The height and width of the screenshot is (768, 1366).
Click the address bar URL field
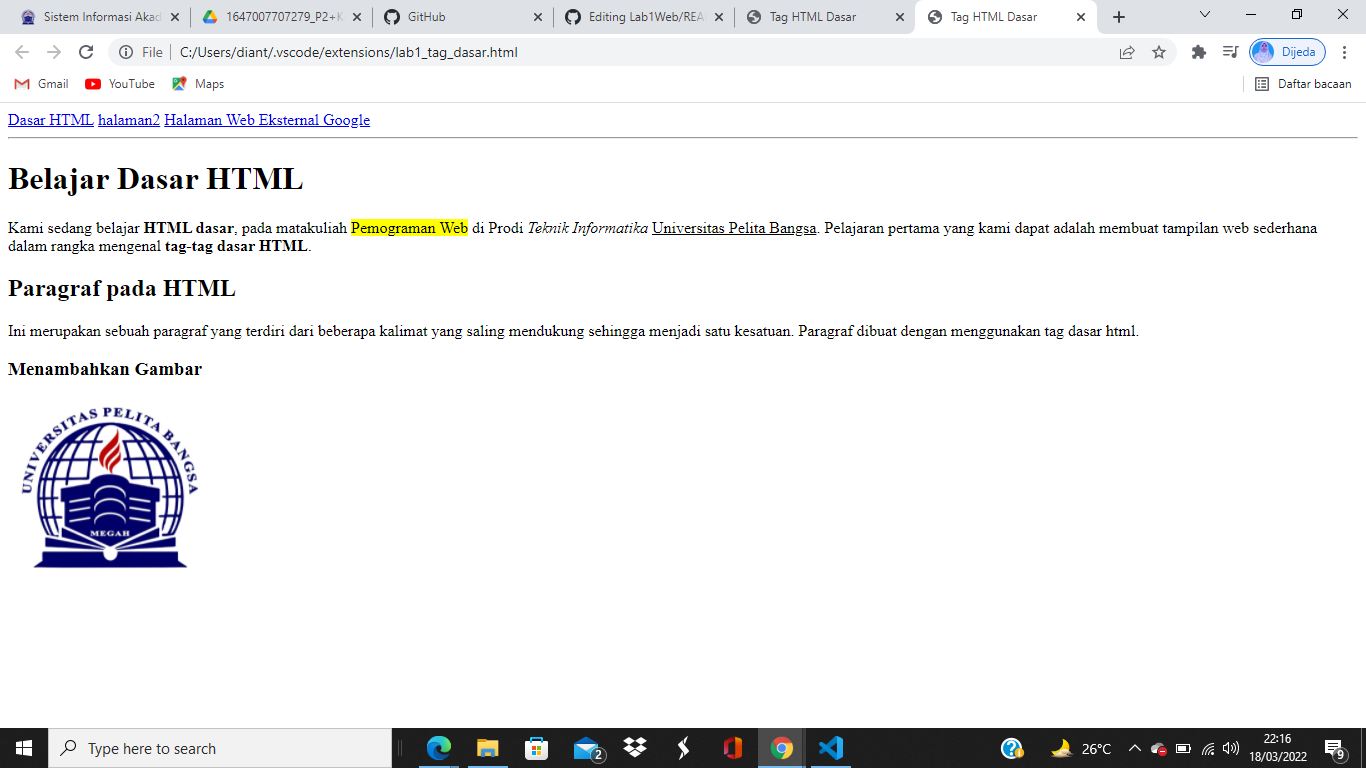[x=640, y=52]
